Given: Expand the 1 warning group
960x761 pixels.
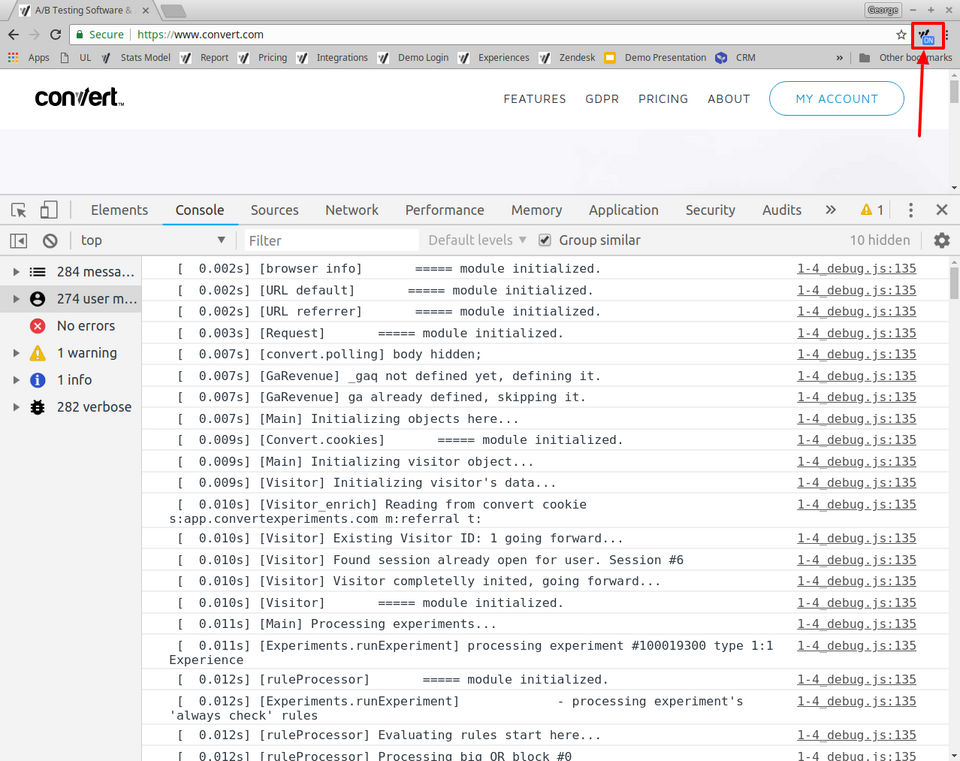Looking at the screenshot, I should 16,353.
